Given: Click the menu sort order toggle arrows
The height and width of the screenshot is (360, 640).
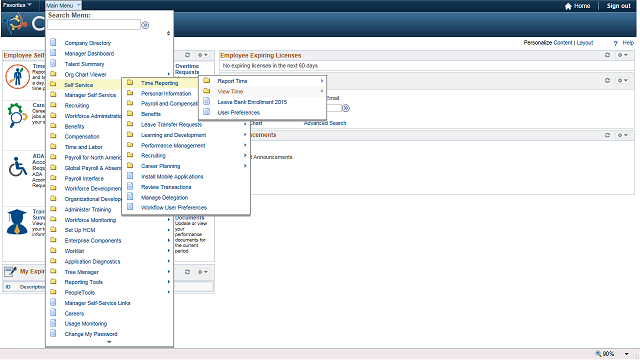Looking at the screenshot, I should tap(168, 33).
